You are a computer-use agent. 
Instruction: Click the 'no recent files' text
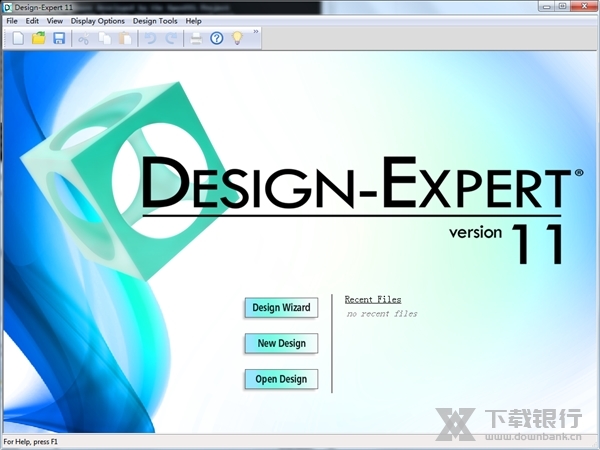(x=382, y=314)
